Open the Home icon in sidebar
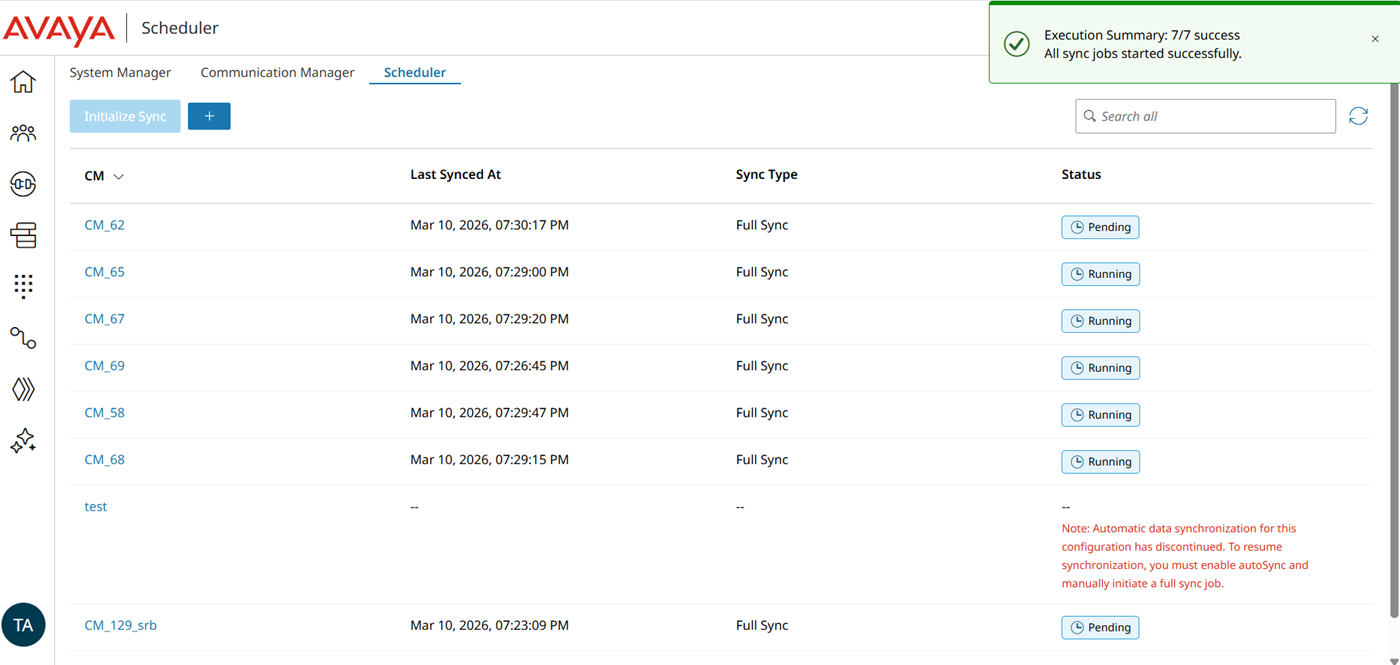Image resolution: width=1400 pixels, height=665 pixels. pyautogui.click(x=23, y=81)
